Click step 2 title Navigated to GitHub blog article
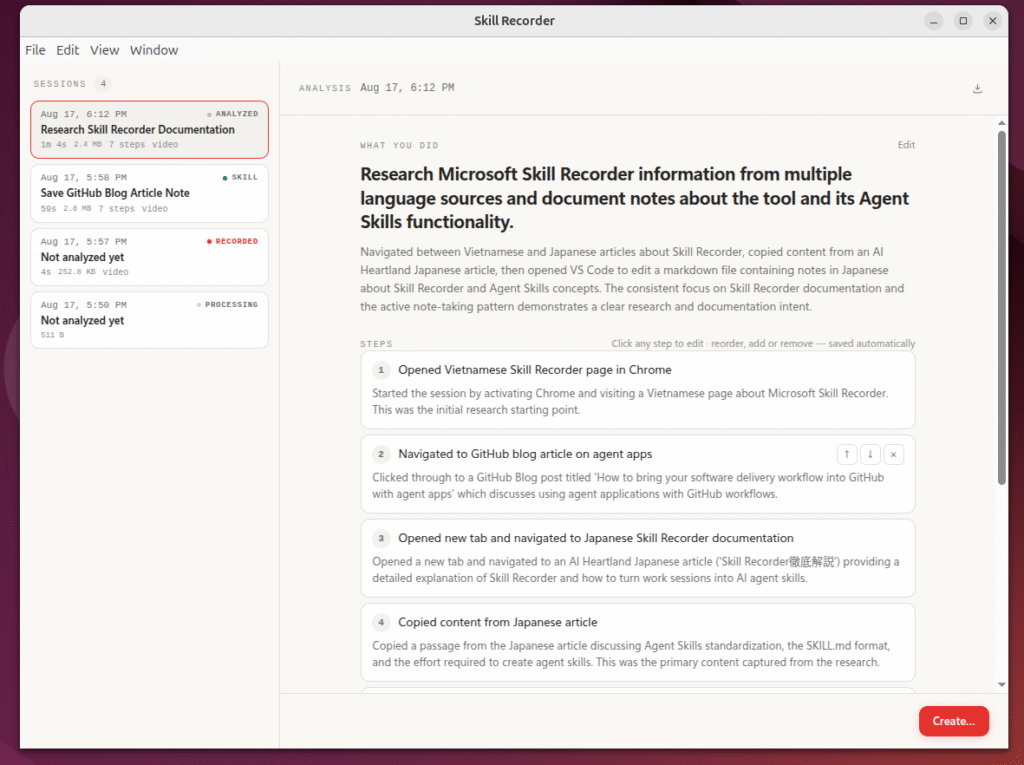The width and height of the screenshot is (1024, 765). (x=525, y=454)
